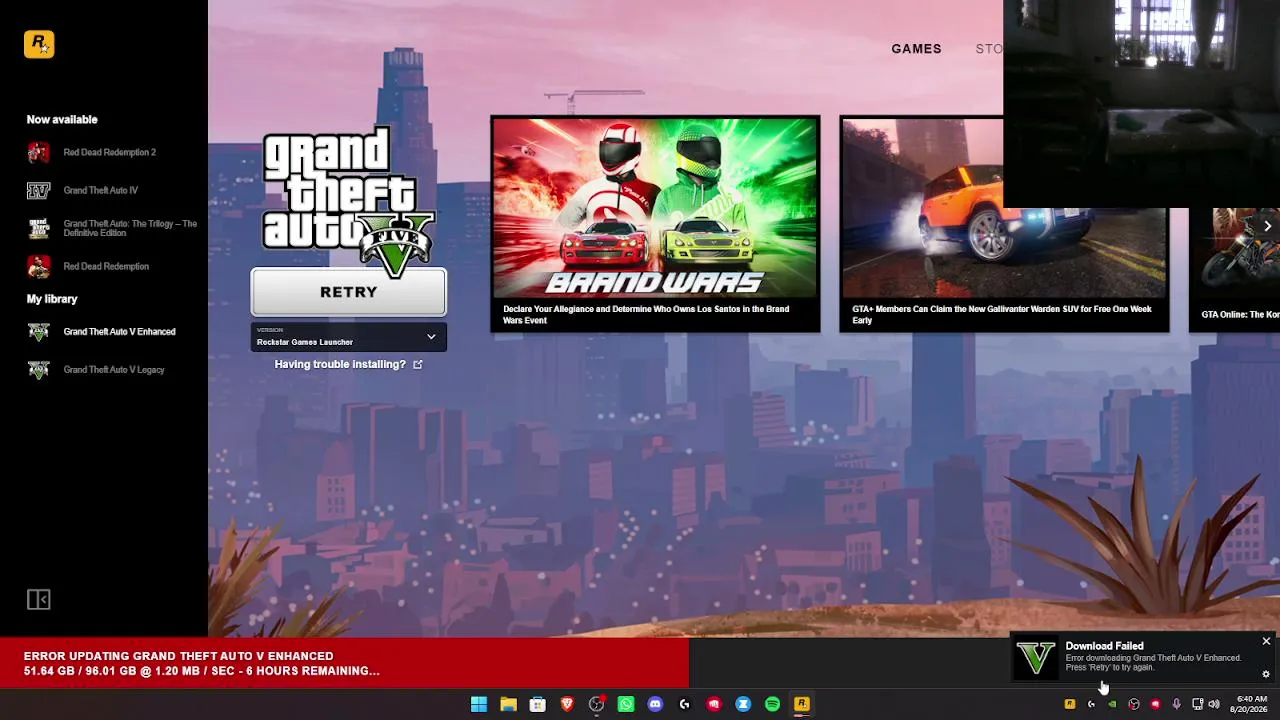Expand the Version dropdown for Rockstar Games Launcher
Viewport: 1280px width, 720px height.
pos(349,337)
